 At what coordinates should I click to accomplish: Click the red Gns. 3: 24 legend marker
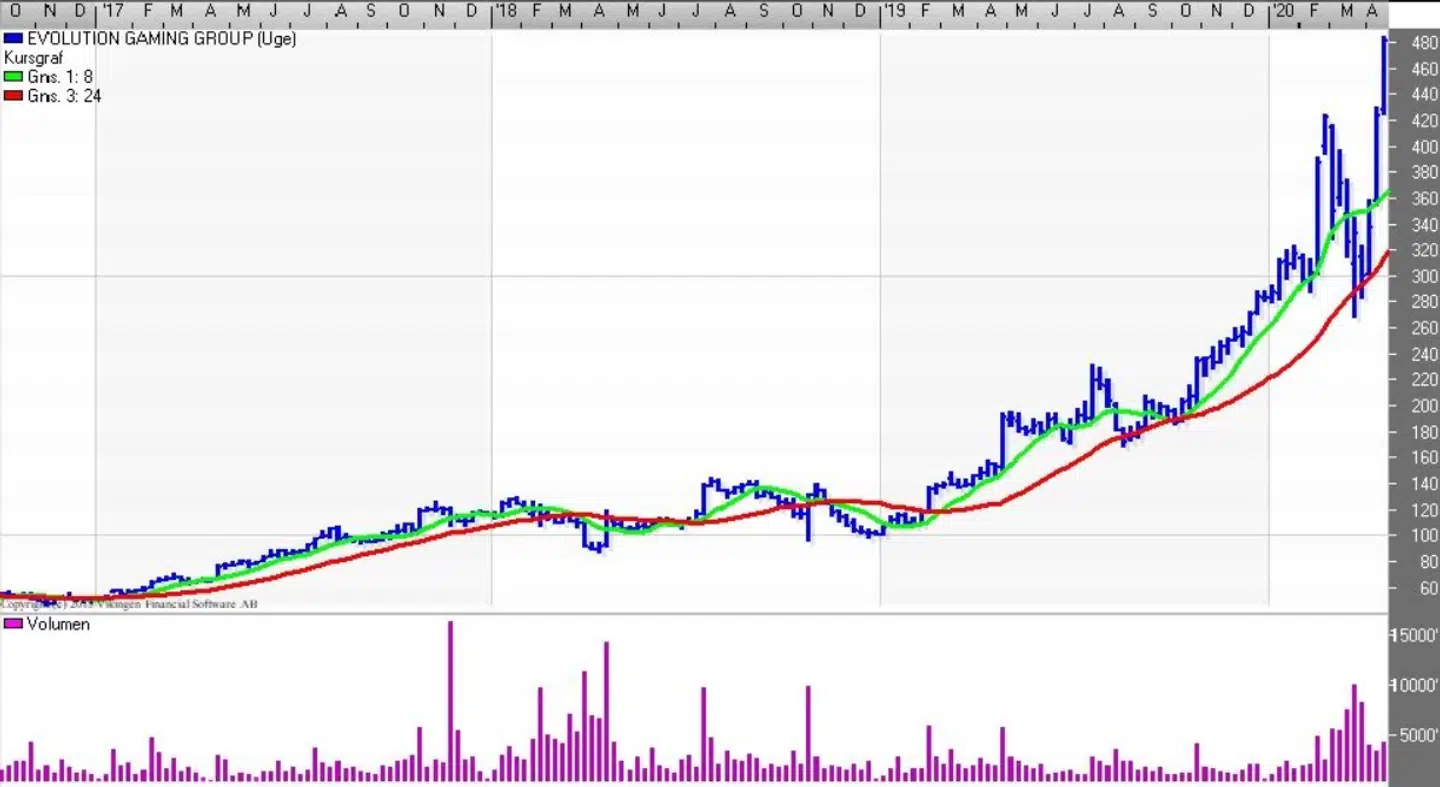click(x=11, y=96)
